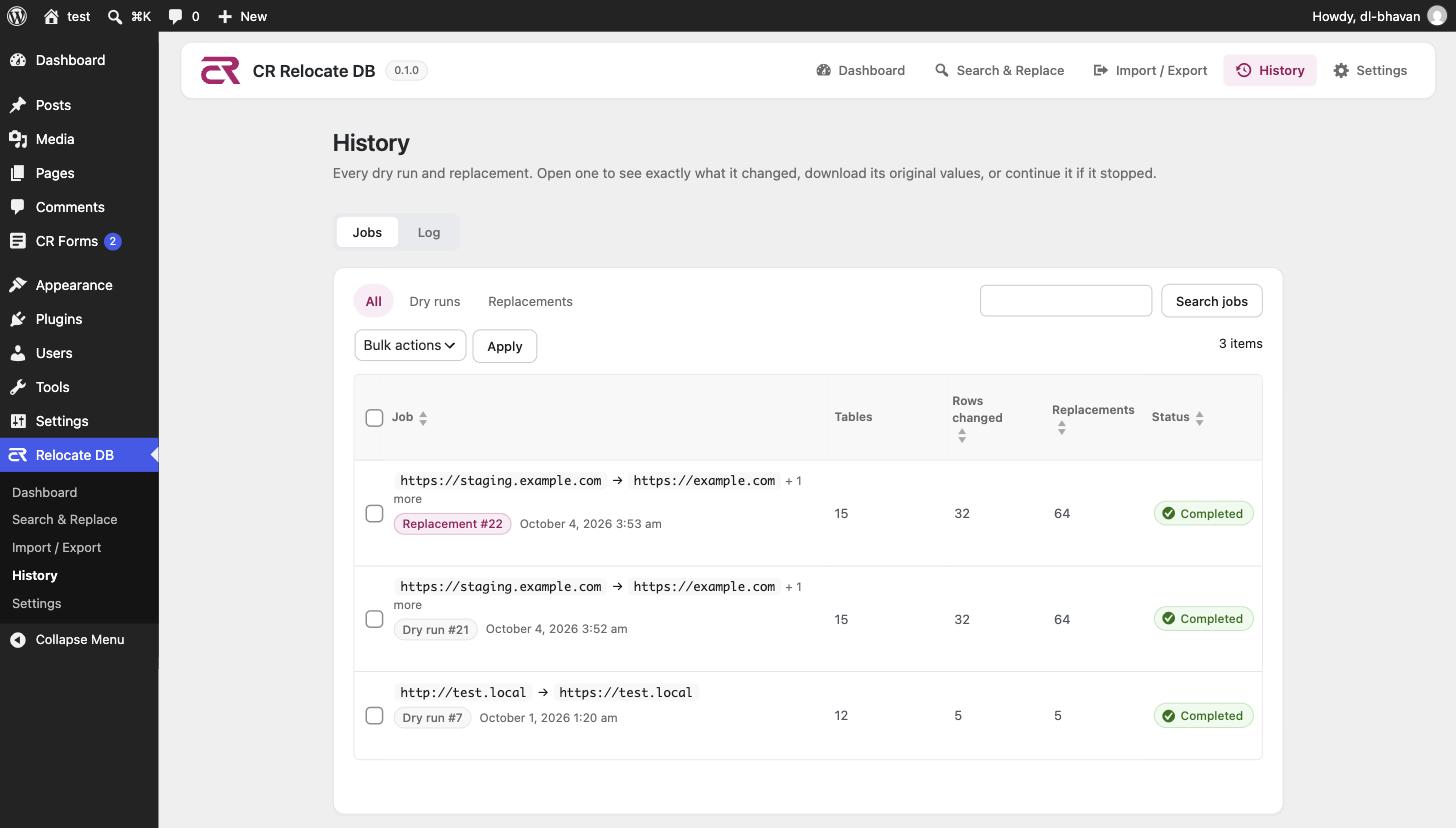
Task: Check the Dry run #21 row checkbox
Action: point(374,619)
